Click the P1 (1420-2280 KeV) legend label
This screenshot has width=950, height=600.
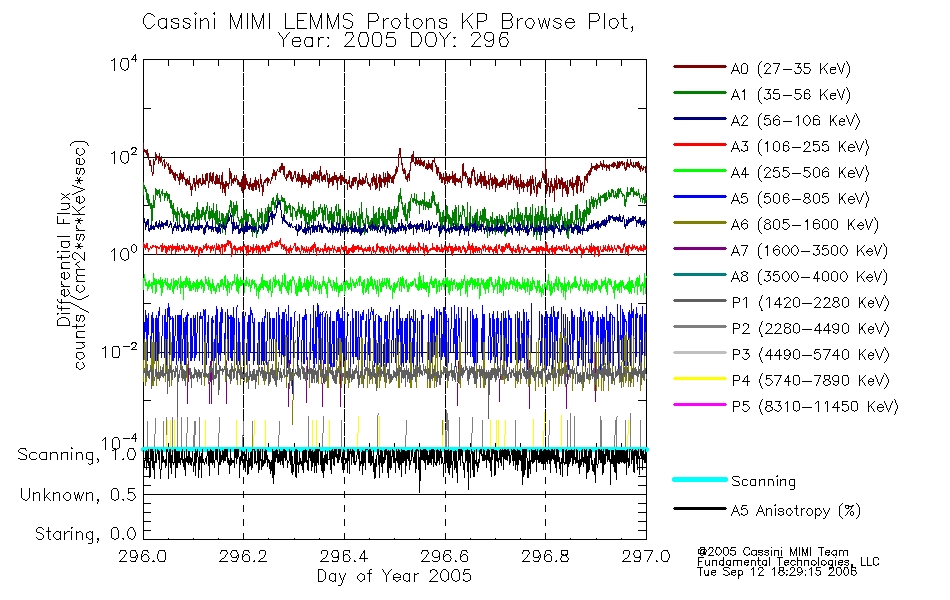[810, 303]
